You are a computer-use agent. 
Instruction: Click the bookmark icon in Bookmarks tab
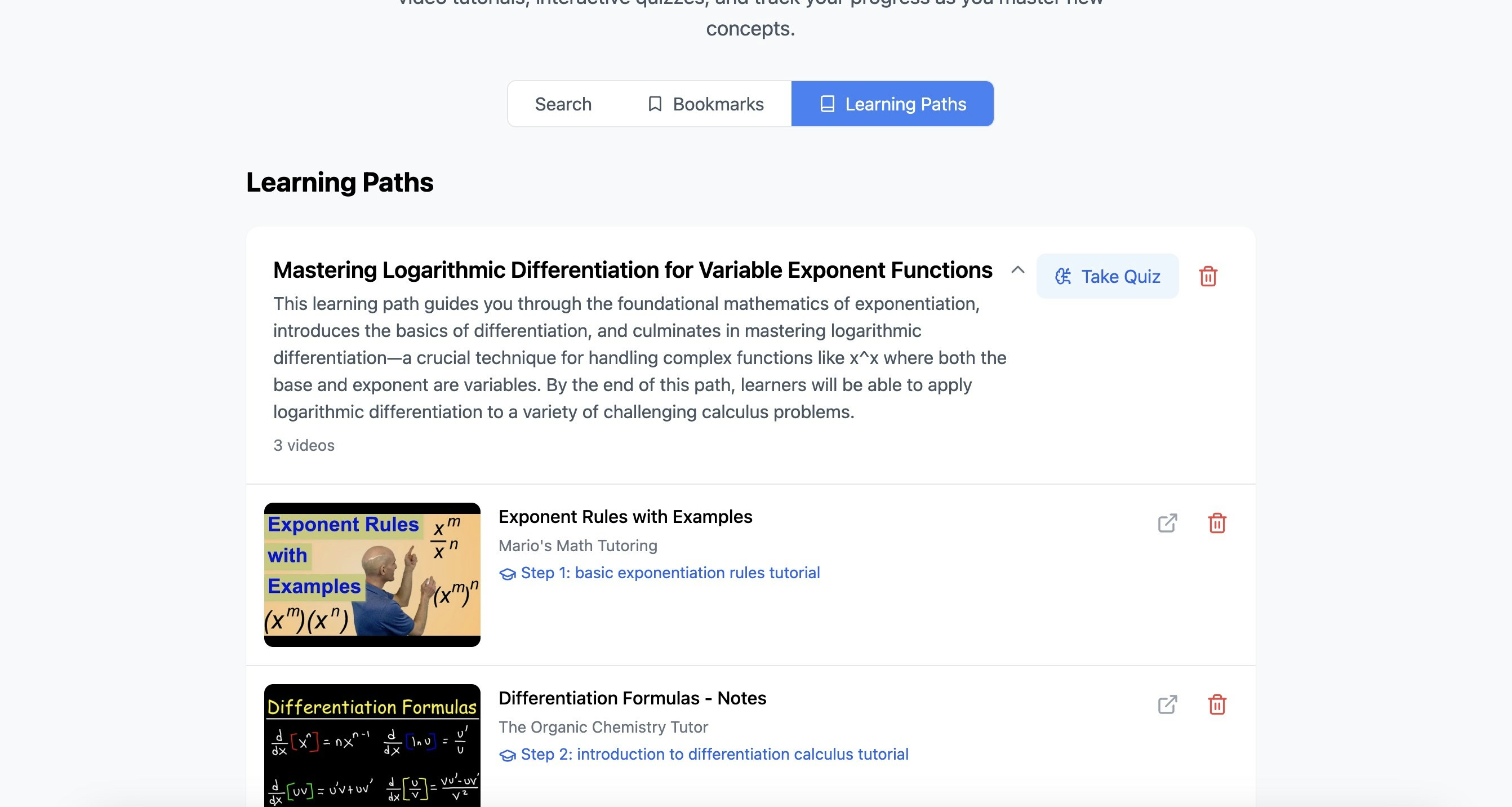(655, 104)
